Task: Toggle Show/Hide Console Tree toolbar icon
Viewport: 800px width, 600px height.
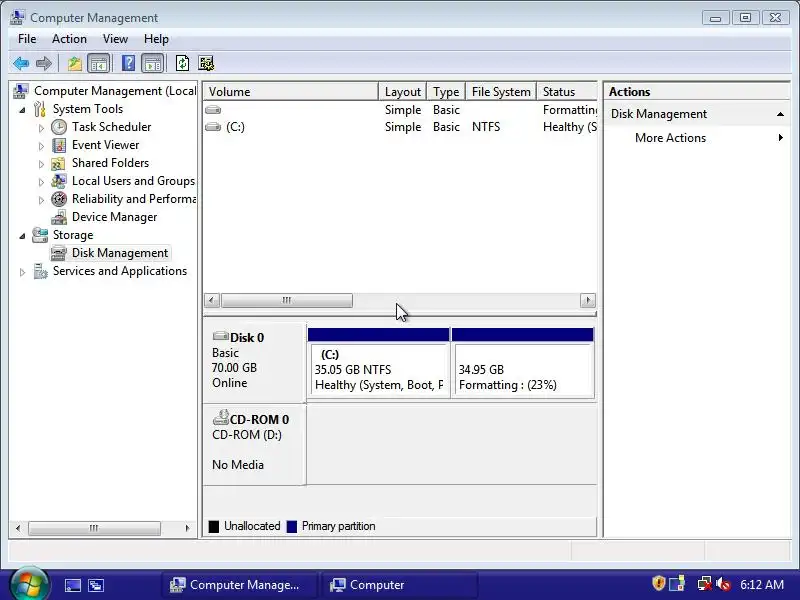Action: click(99, 64)
